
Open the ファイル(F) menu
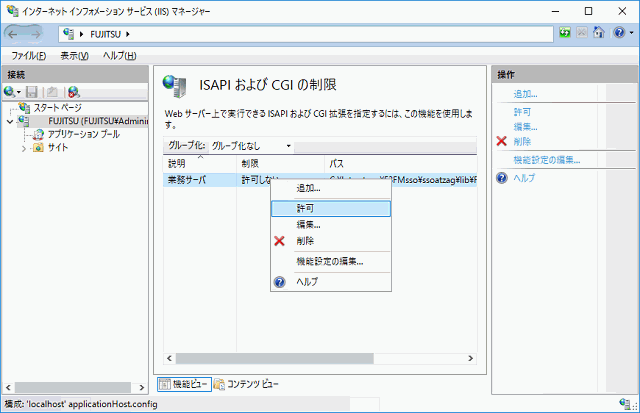[29, 56]
